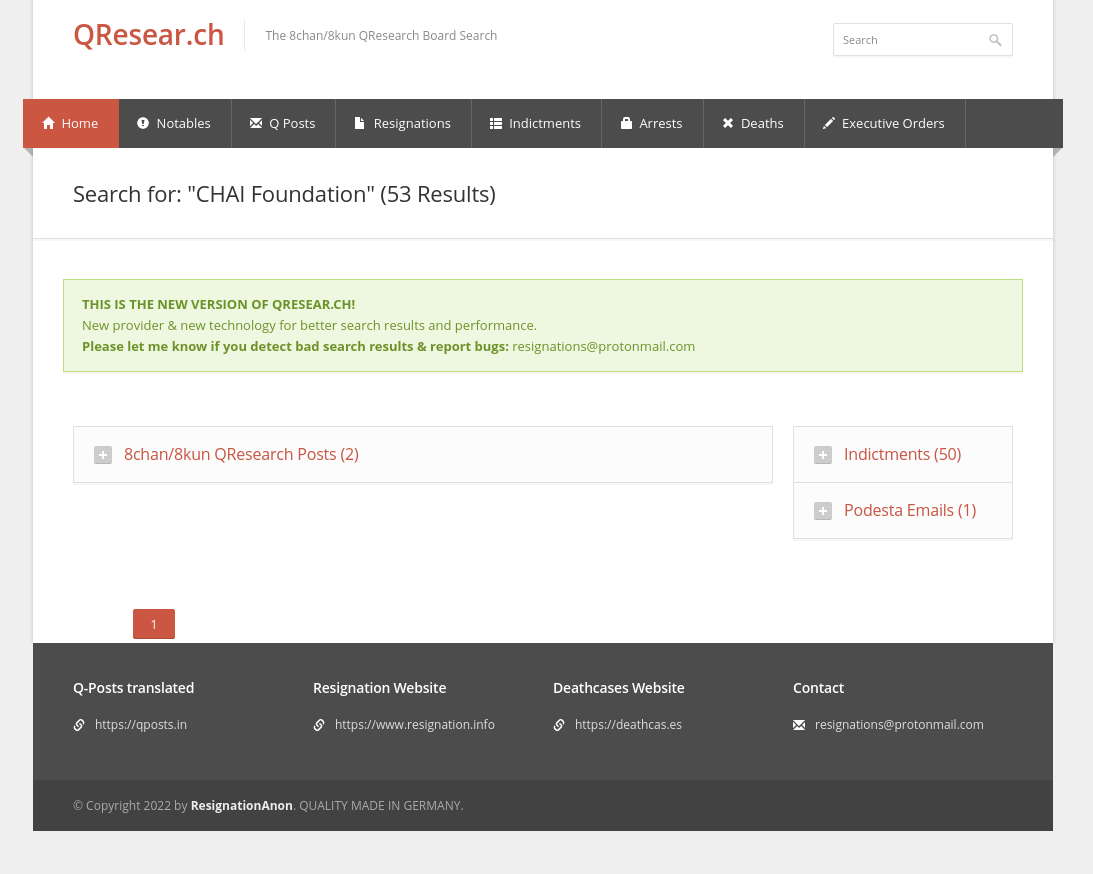Screen dimensions: 1093x874
Task: Click the Q Posts envelope icon
Action: pos(256,123)
